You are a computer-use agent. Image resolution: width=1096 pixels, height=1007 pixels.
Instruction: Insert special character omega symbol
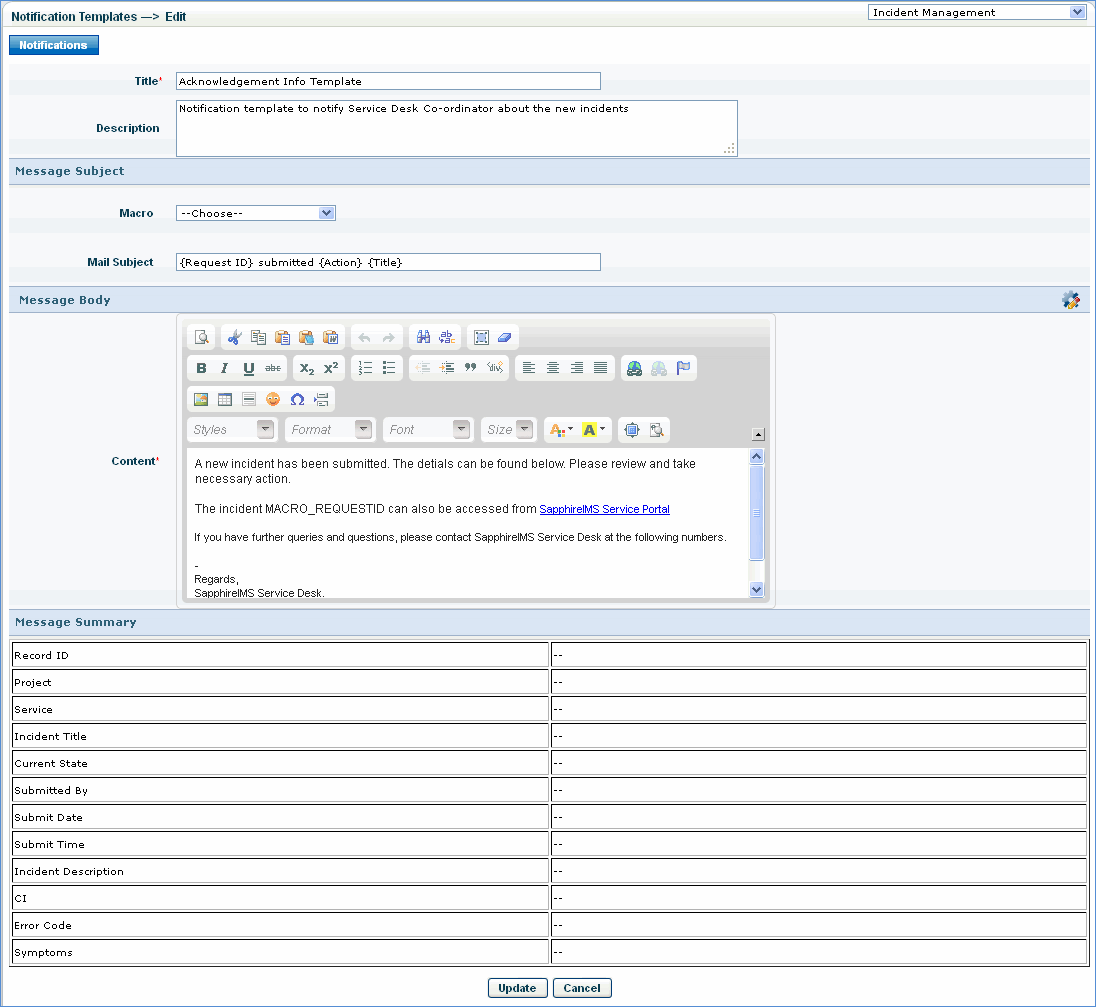297,399
